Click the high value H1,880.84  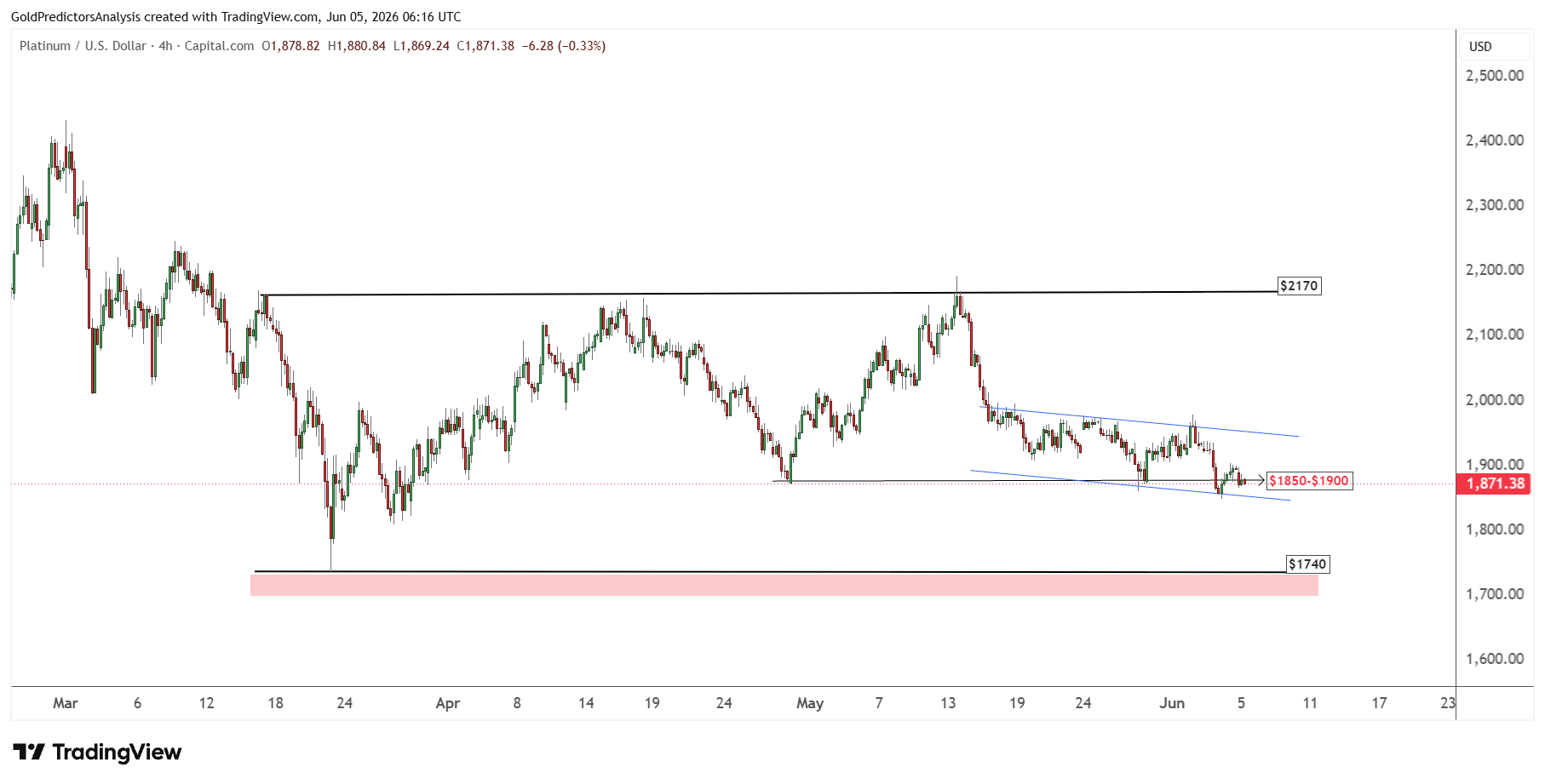[356, 46]
